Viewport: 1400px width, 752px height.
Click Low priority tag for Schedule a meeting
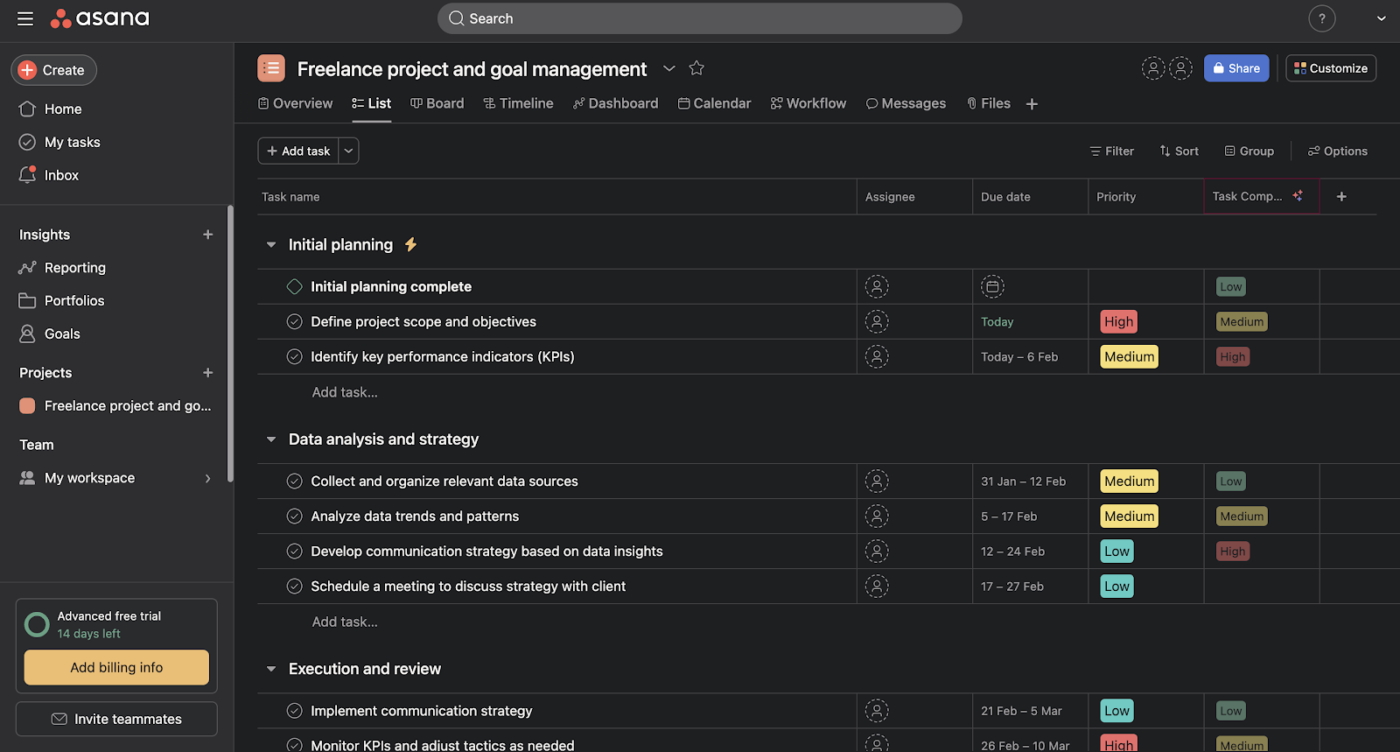click(x=1117, y=586)
